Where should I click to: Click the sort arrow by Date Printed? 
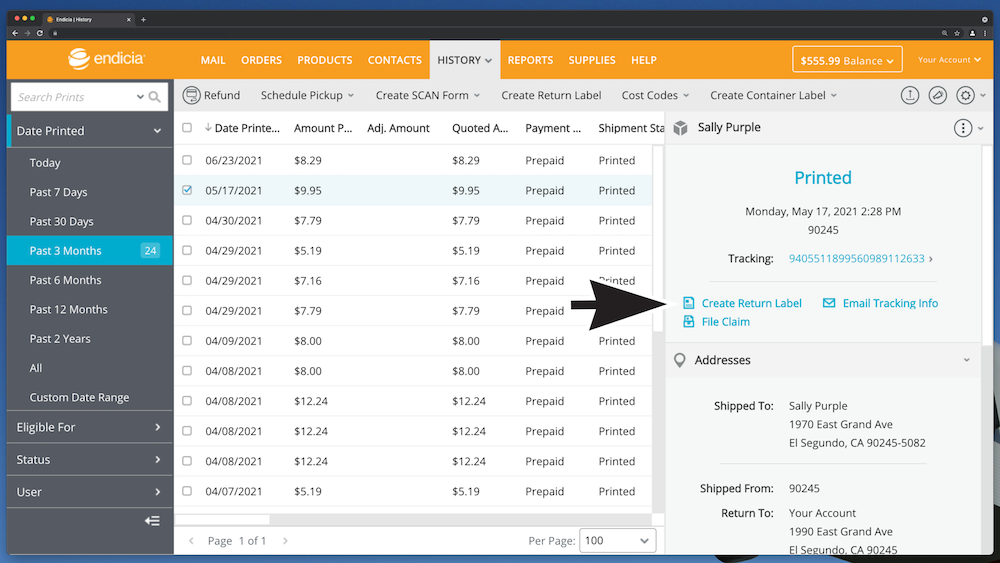pos(208,128)
